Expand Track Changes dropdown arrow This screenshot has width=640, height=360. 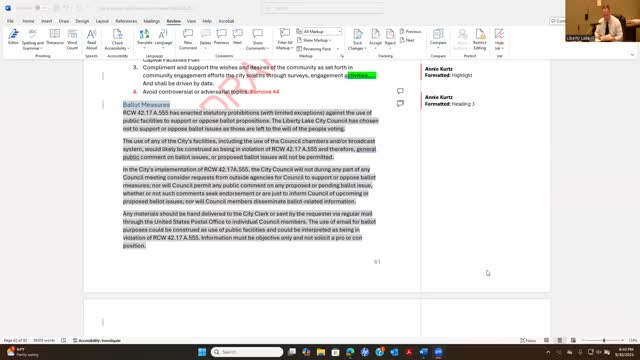tap(365, 49)
